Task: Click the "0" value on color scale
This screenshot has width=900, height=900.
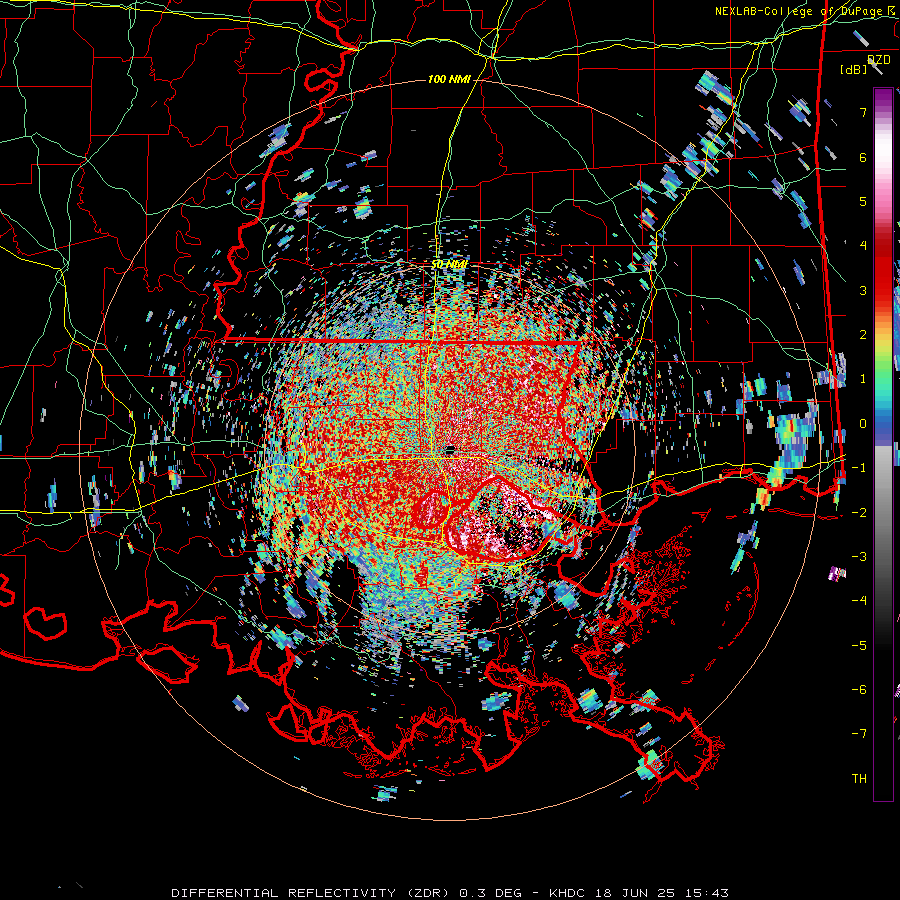Action: click(863, 424)
